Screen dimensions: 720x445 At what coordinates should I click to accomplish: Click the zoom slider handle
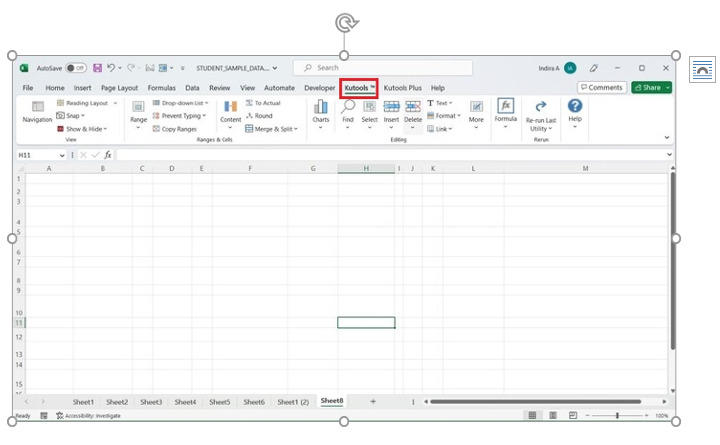[x=617, y=416]
